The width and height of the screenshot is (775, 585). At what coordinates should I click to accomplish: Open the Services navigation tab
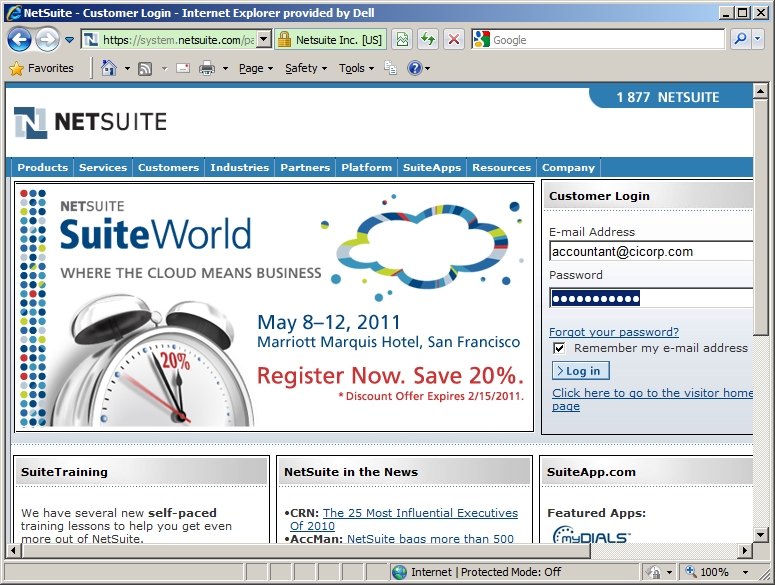coord(103,167)
